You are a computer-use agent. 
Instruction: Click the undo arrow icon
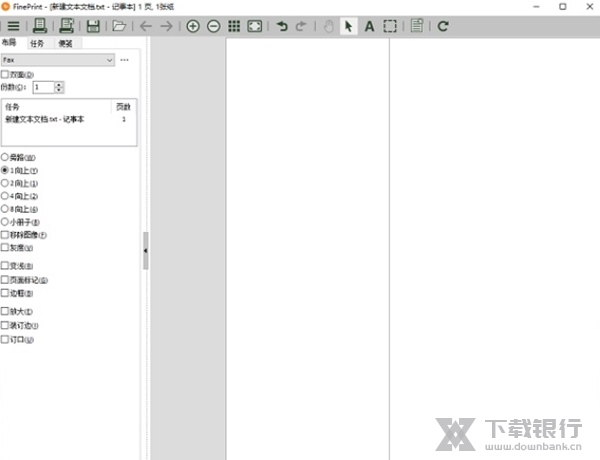[x=281, y=26]
